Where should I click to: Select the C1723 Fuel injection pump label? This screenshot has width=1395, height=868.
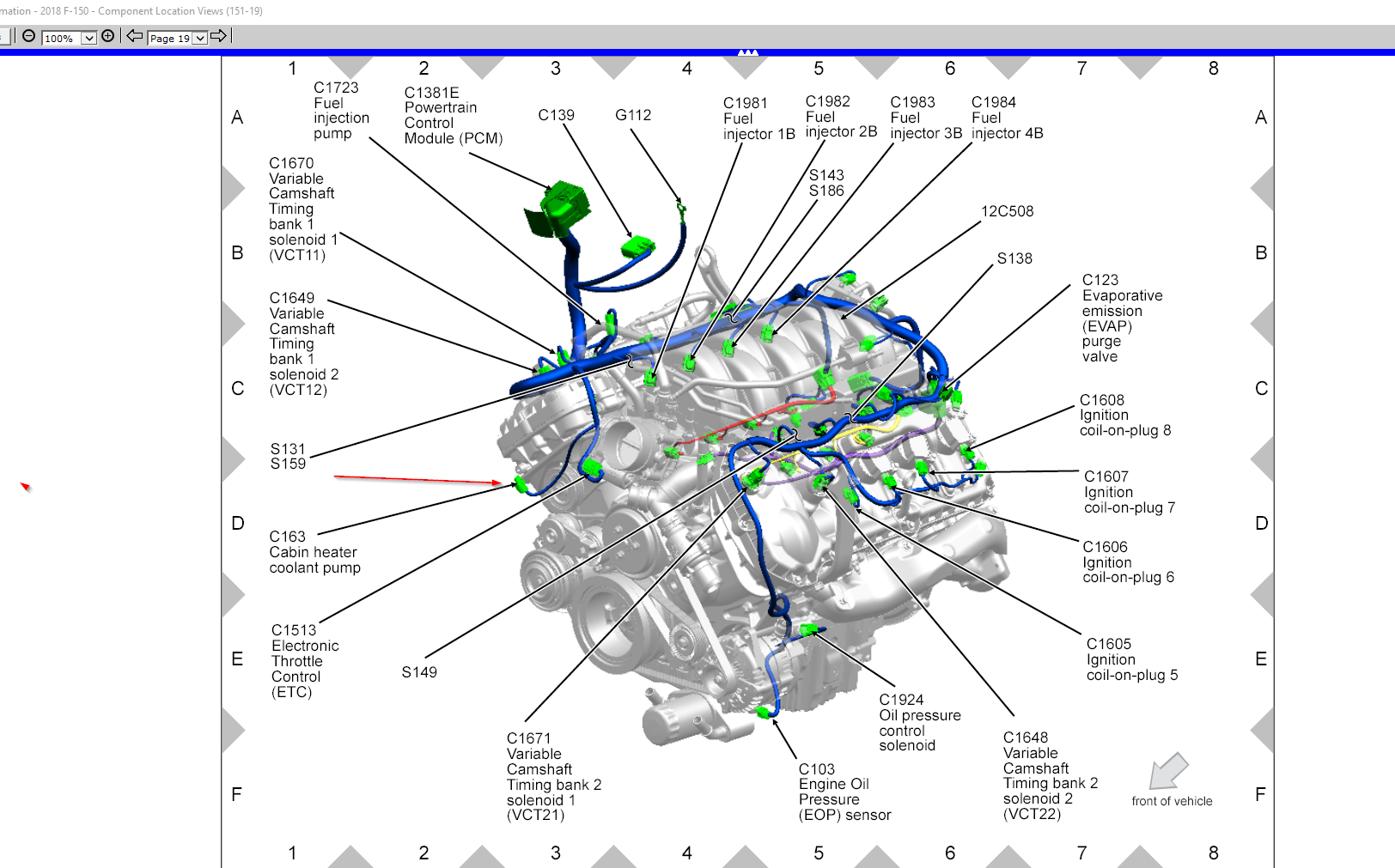[x=341, y=110]
